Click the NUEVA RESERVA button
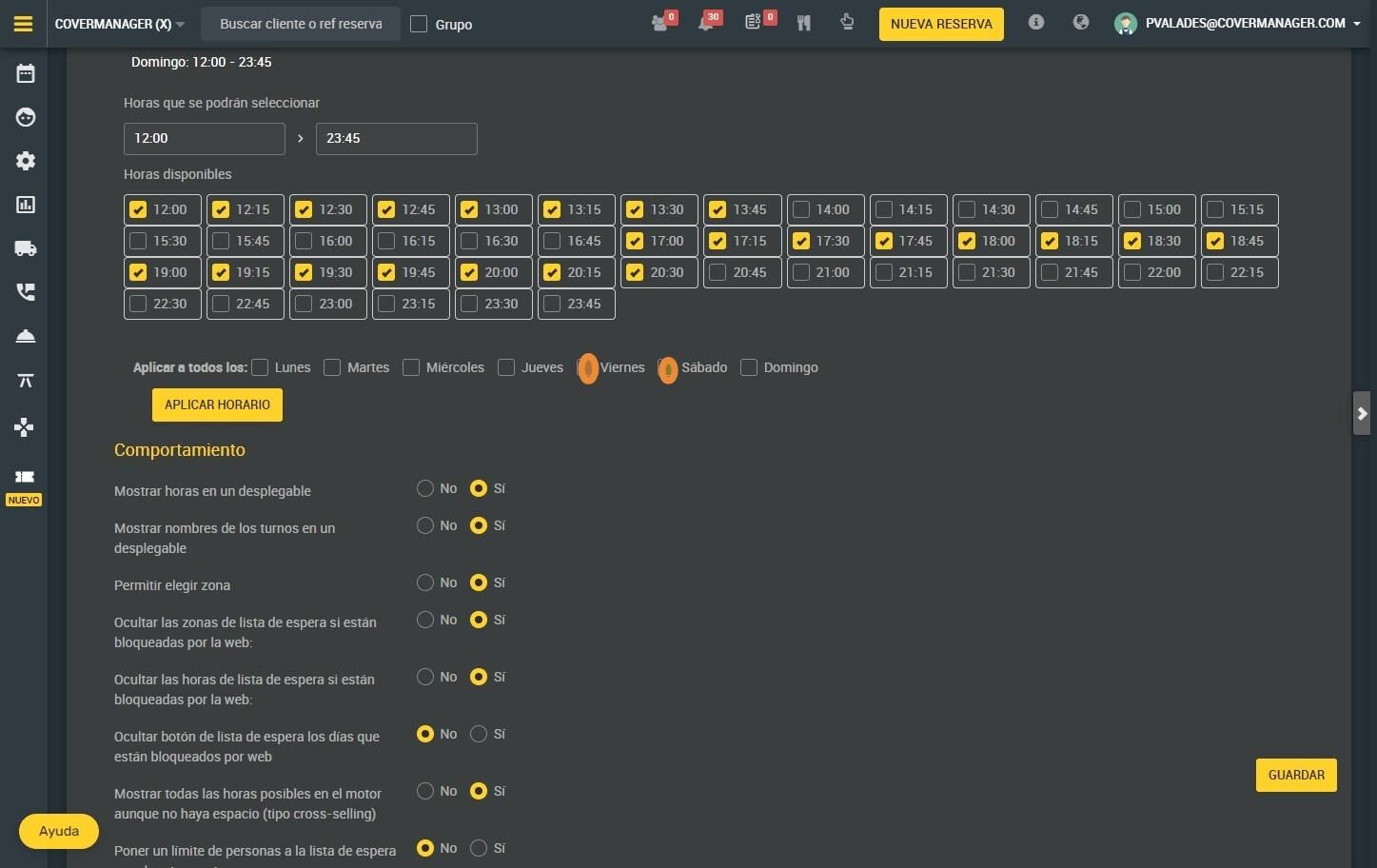 coord(941,24)
